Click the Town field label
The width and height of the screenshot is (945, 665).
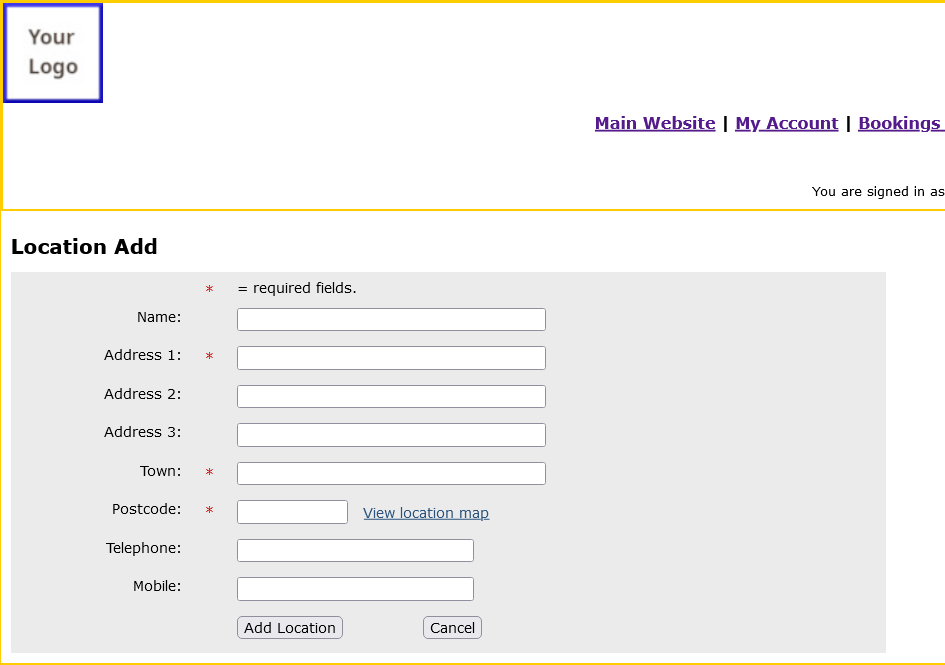[x=160, y=471]
